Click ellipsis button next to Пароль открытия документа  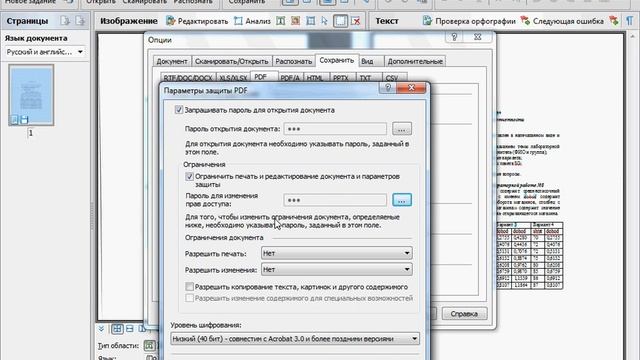tap(402, 129)
